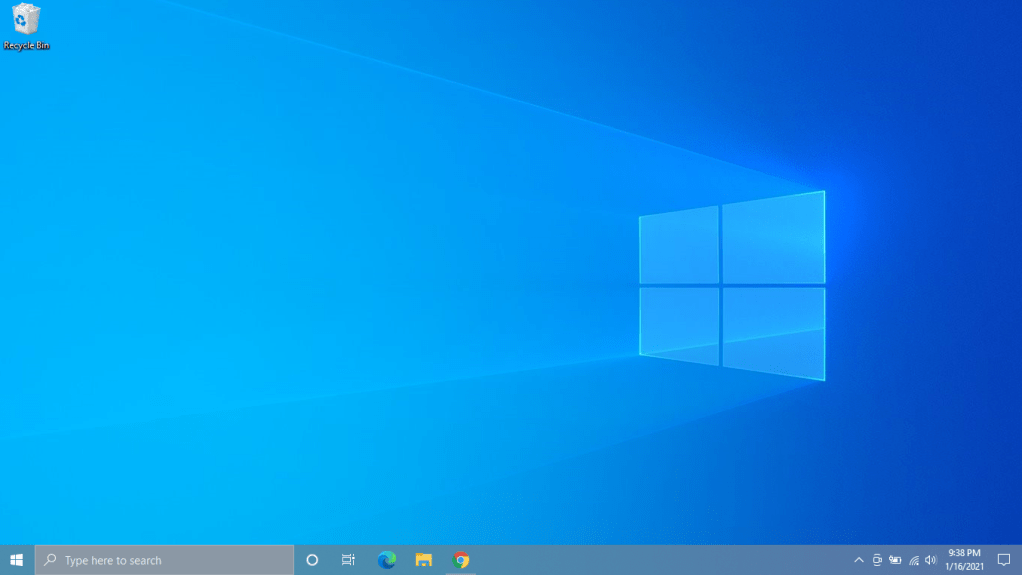Open the Wi-Fi network flyout
This screenshot has width=1022, height=575.
pos(914,560)
